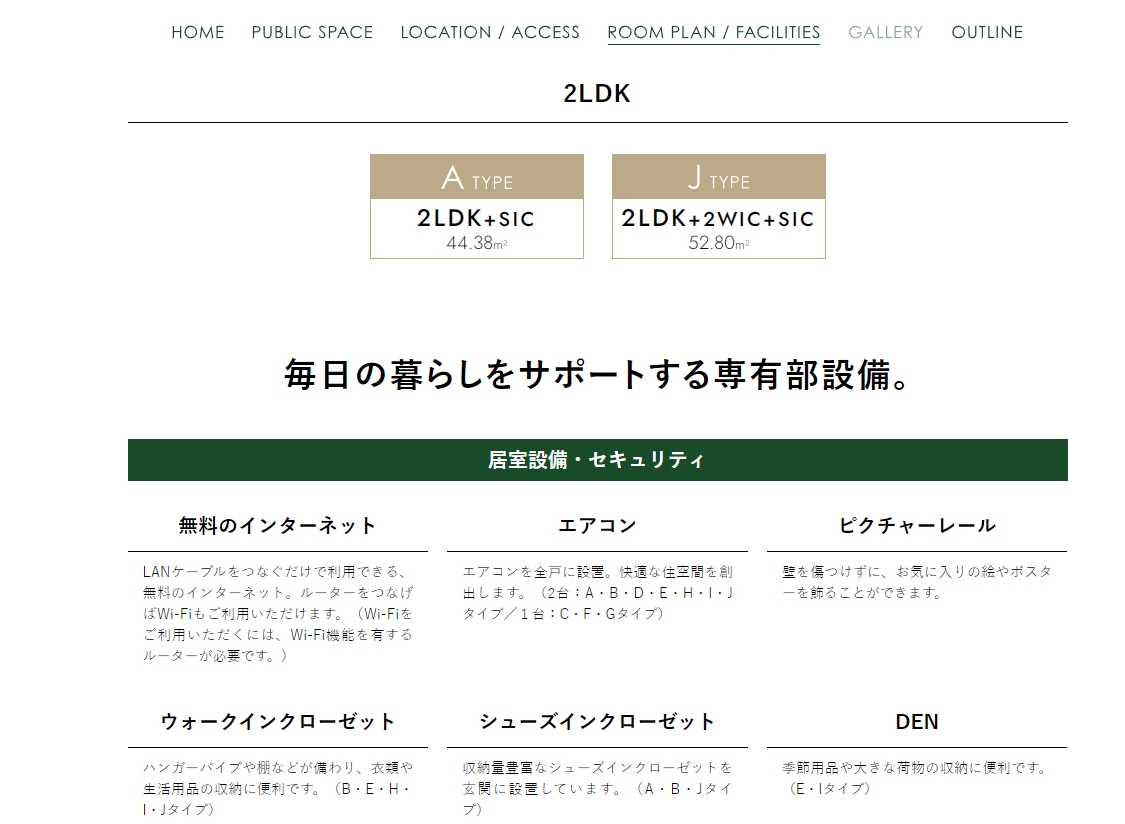Viewport: 1125px width, 824px height.
Task: Select the ROOM PLAN / FACILITIES menu item
Action: (713, 32)
